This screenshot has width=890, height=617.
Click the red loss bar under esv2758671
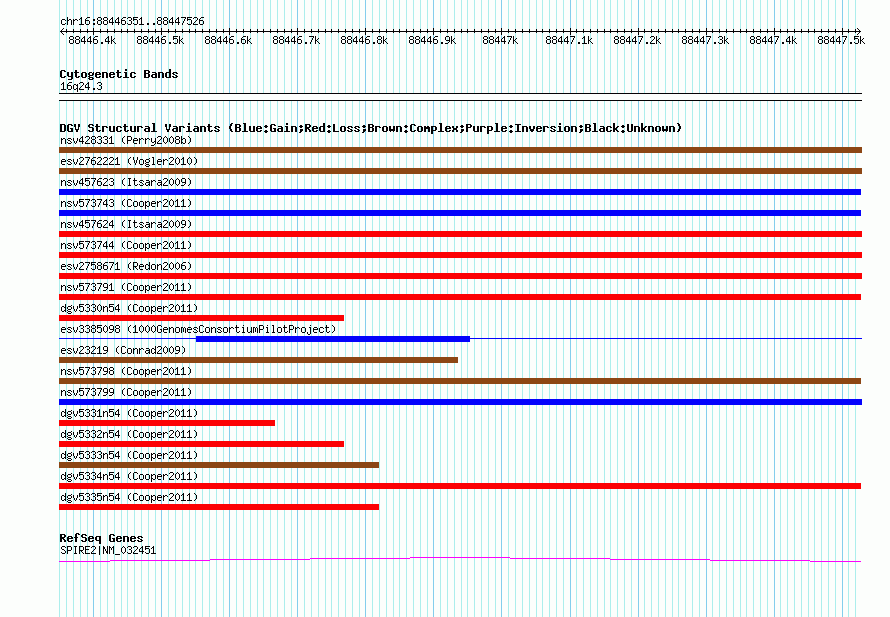pyautogui.click(x=460, y=276)
